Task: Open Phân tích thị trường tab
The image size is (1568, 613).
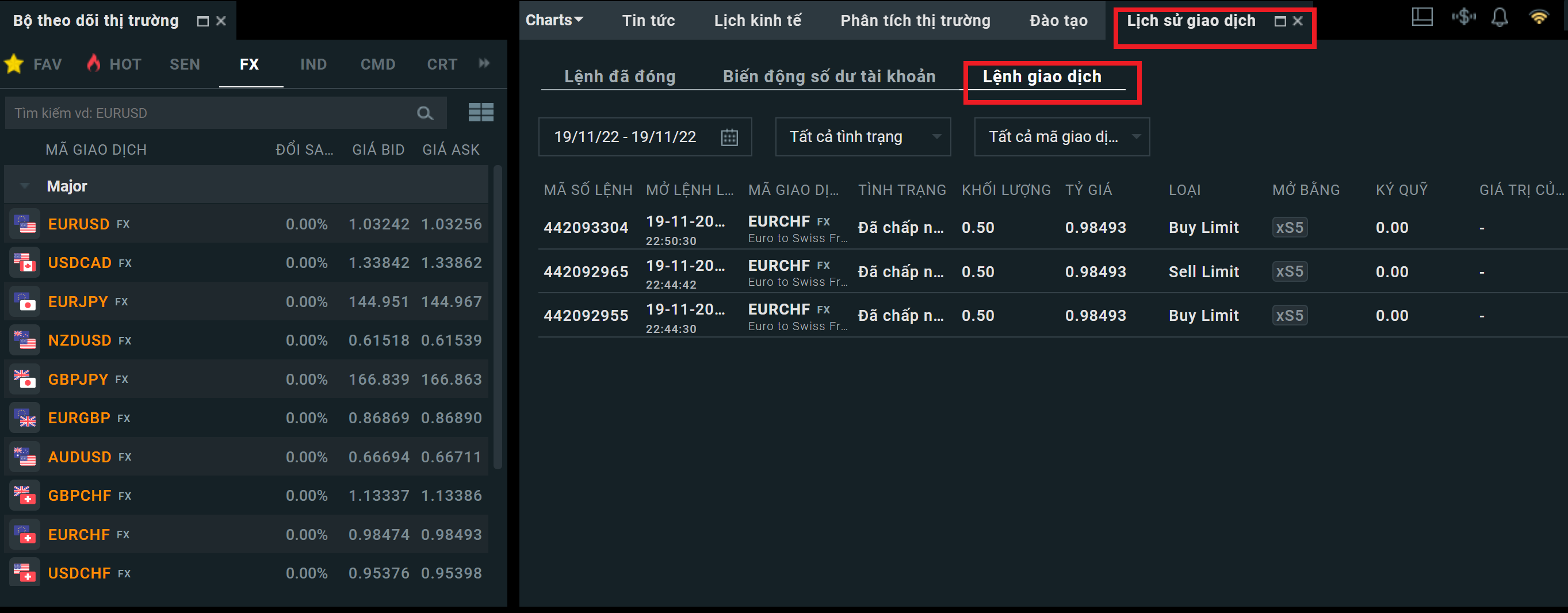Action: point(915,21)
